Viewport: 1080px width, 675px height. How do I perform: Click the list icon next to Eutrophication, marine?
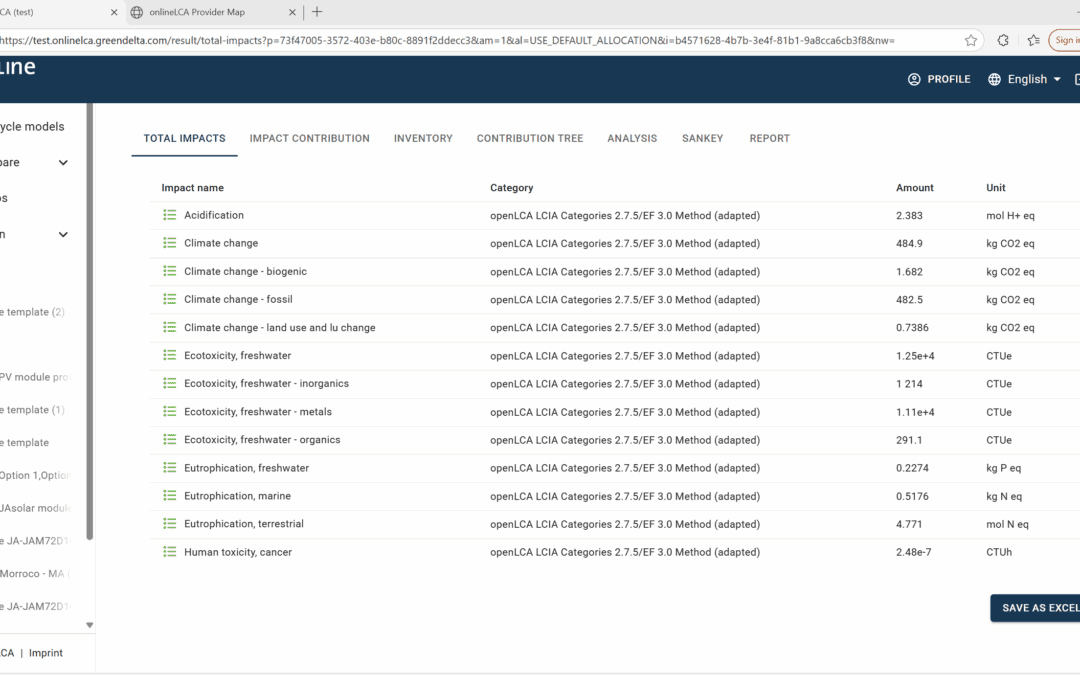point(170,495)
